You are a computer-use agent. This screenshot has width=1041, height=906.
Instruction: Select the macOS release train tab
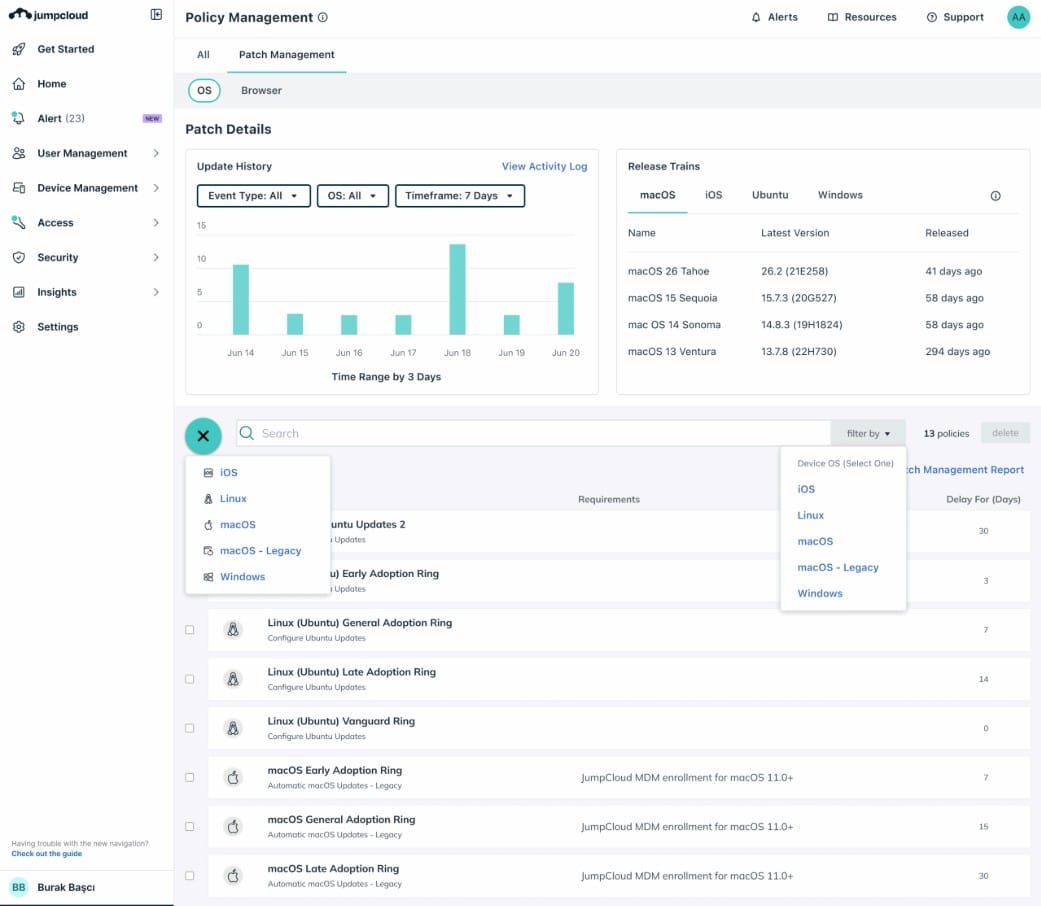(x=657, y=195)
